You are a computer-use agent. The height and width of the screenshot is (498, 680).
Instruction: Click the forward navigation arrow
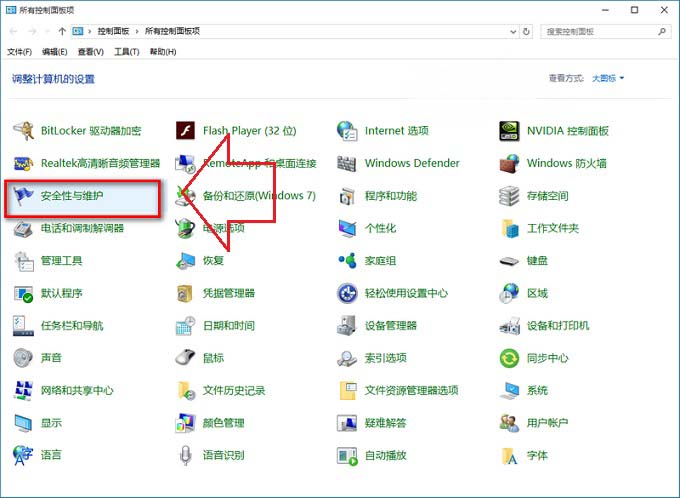click(x=32, y=31)
